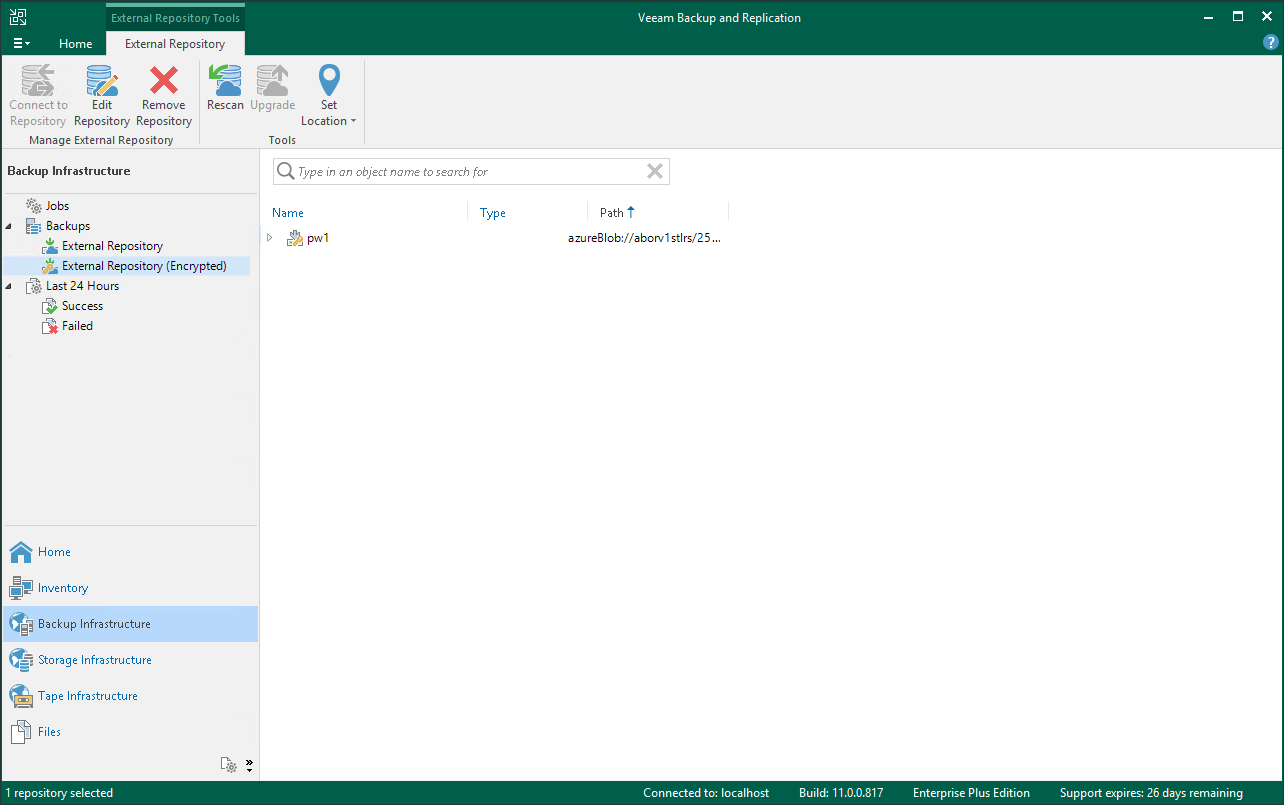
Task: Click inside the object name search field
Action: click(470, 171)
